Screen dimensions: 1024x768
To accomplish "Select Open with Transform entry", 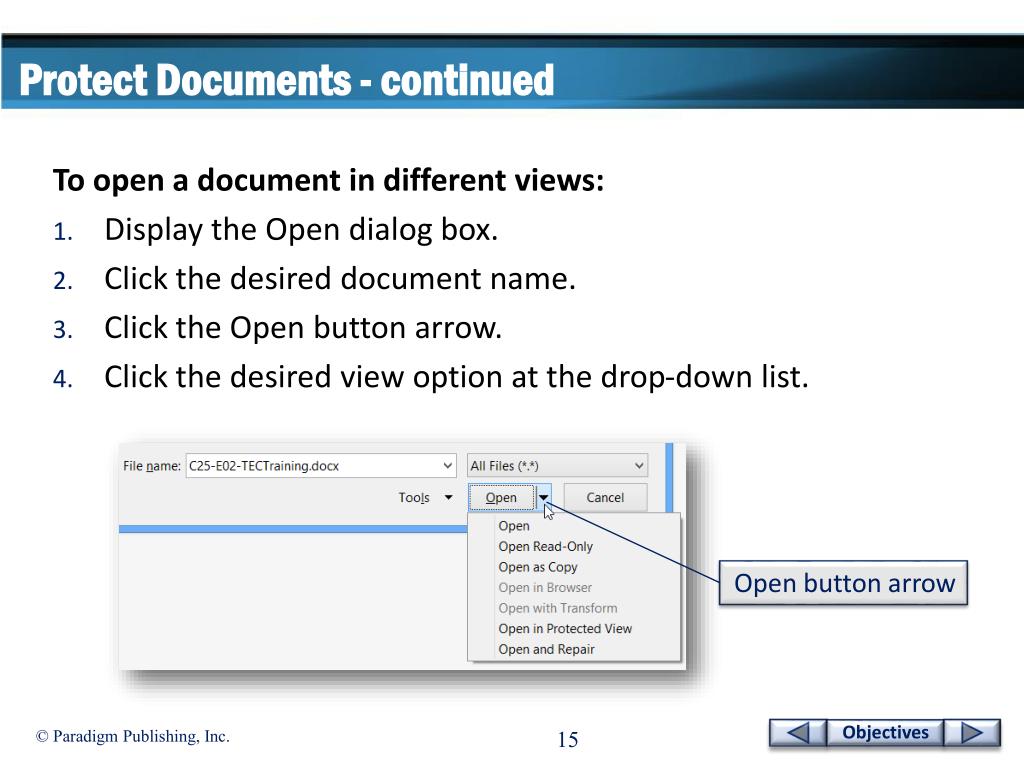I will [x=558, y=608].
